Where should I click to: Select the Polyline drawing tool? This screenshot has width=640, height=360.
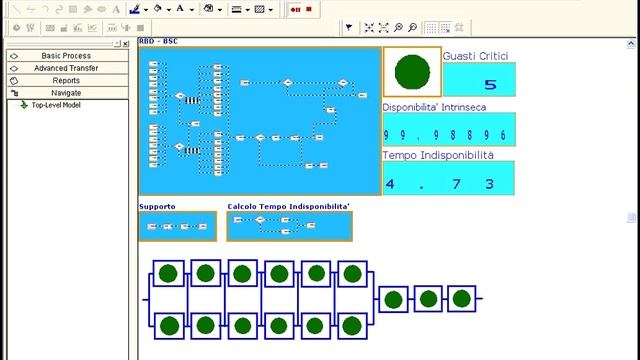pos(31,9)
